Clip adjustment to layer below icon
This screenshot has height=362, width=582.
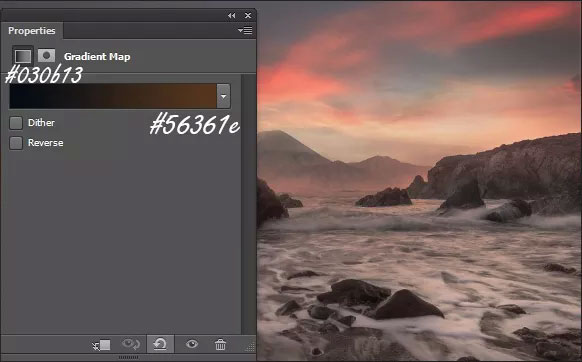(101, 345)
